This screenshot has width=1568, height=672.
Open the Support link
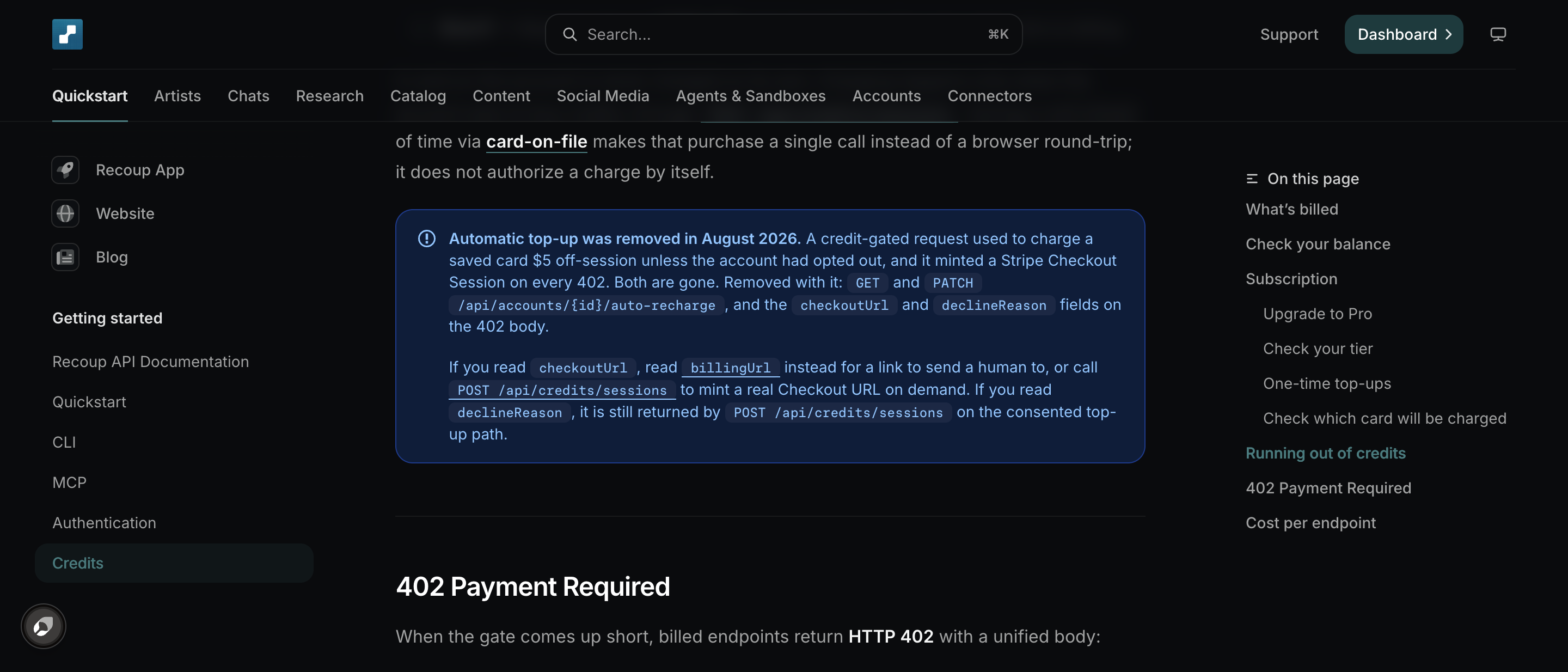pyautogui.click(x=1289, y=35)
